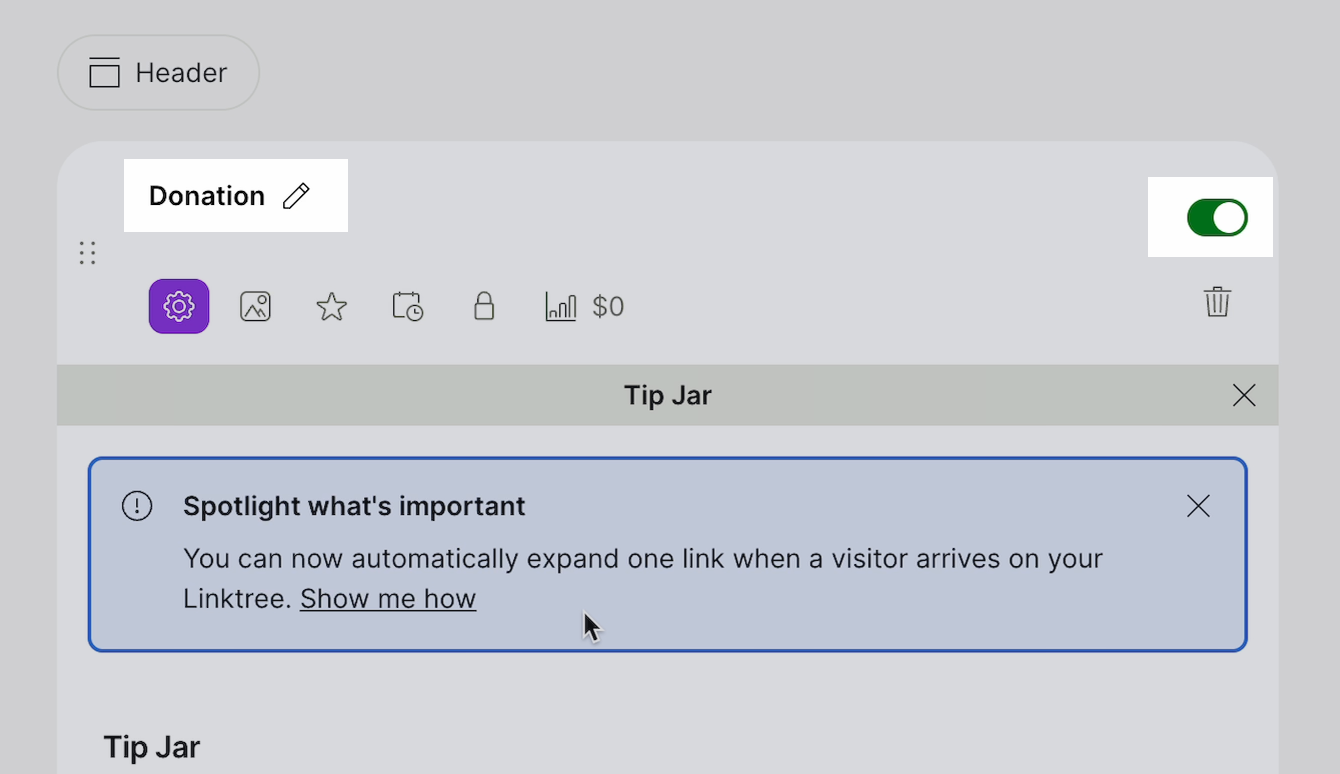Click the star prioritize icon
The height and width of the screenshot is (774, 1340).
(x=331, y=306)
